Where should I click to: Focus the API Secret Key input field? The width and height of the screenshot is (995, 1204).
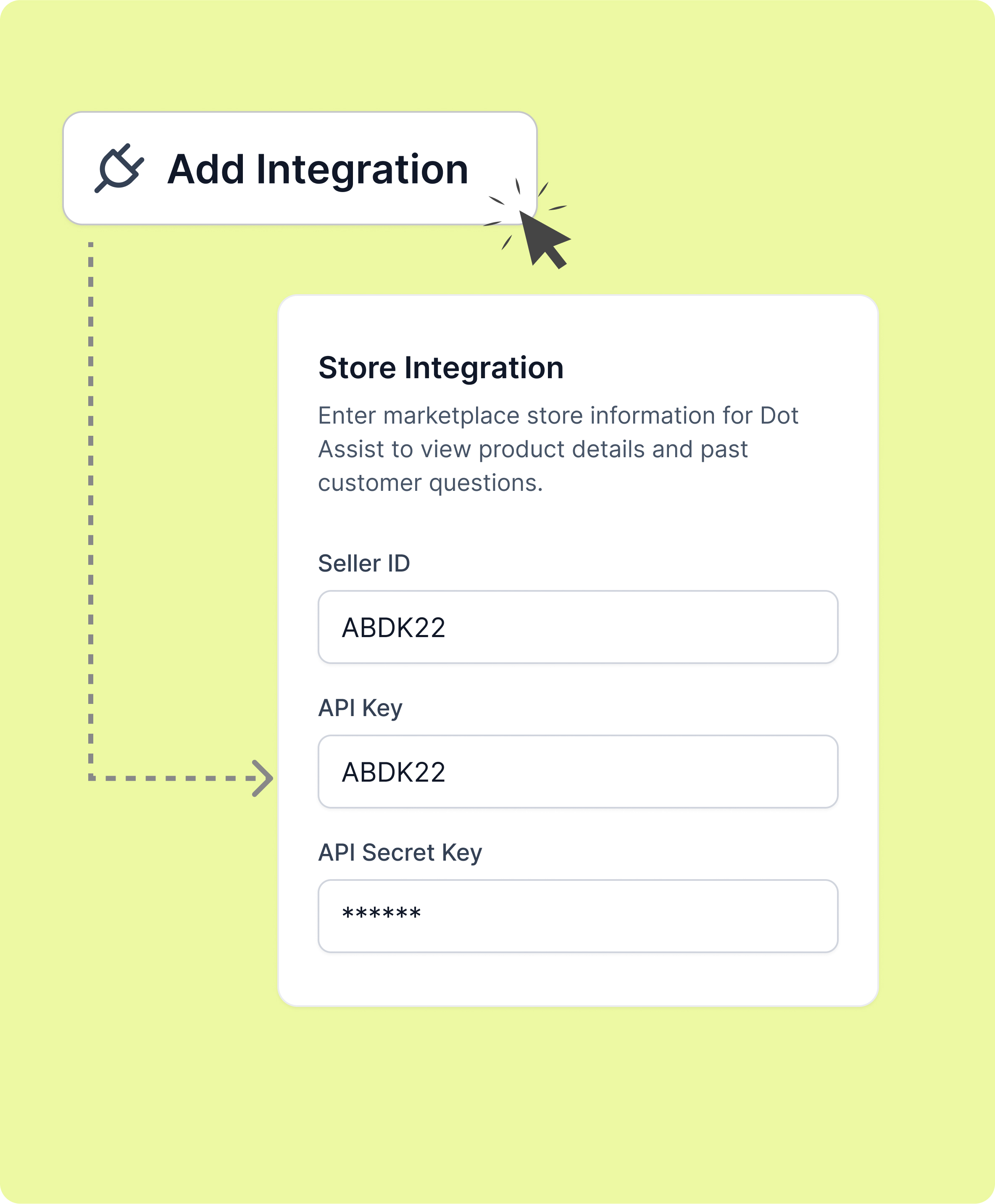(578, 916)
